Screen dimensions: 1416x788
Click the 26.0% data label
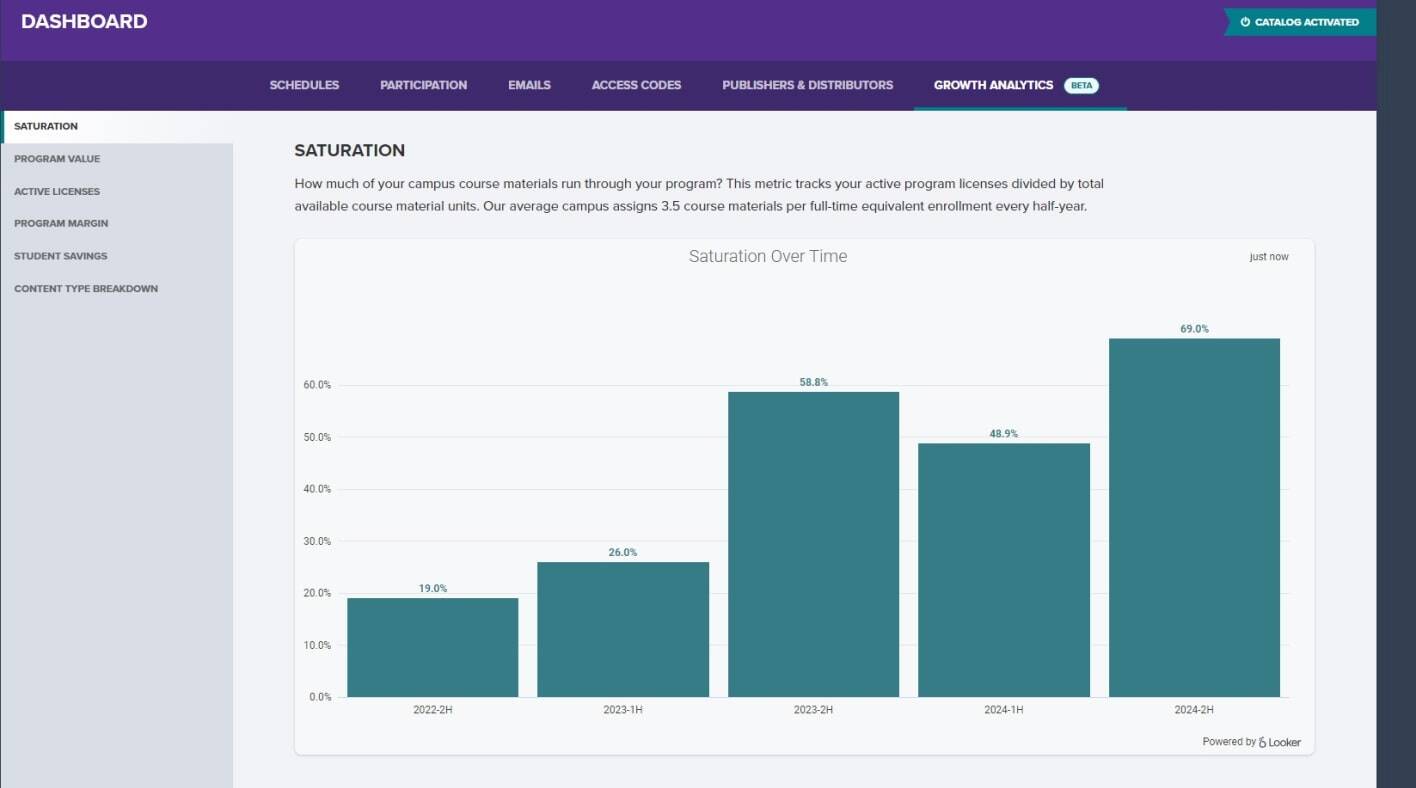(x=623, y=552)
